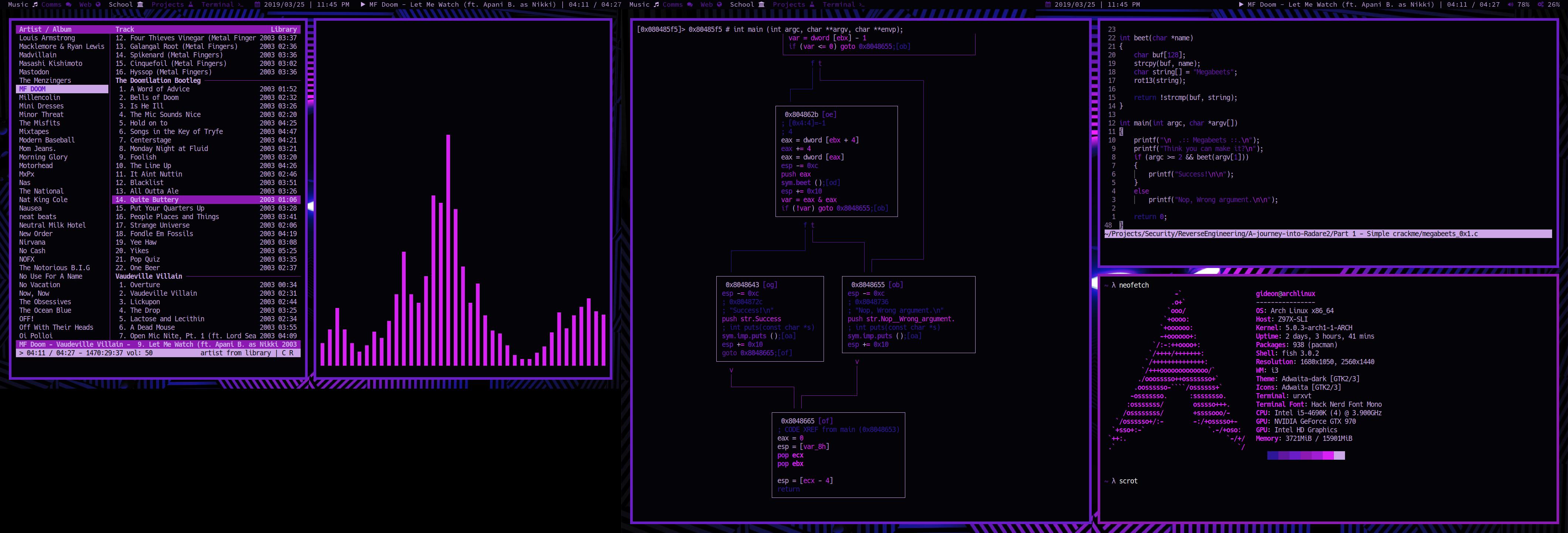Select School workspace in bar above radare2
1568x533 pixels.
tap(747, 4)
